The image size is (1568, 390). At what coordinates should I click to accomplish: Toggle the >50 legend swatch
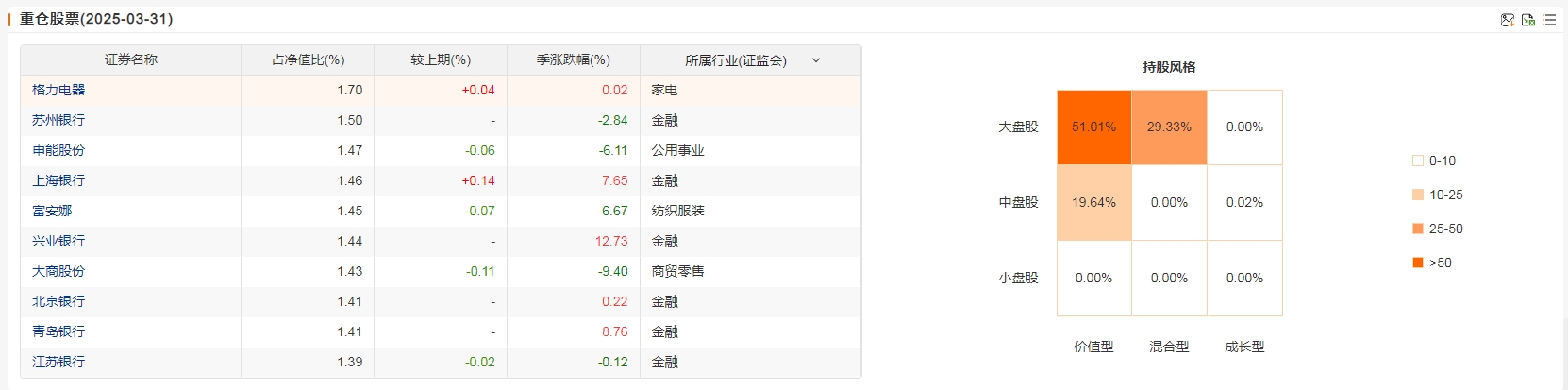coord(1417,263)
